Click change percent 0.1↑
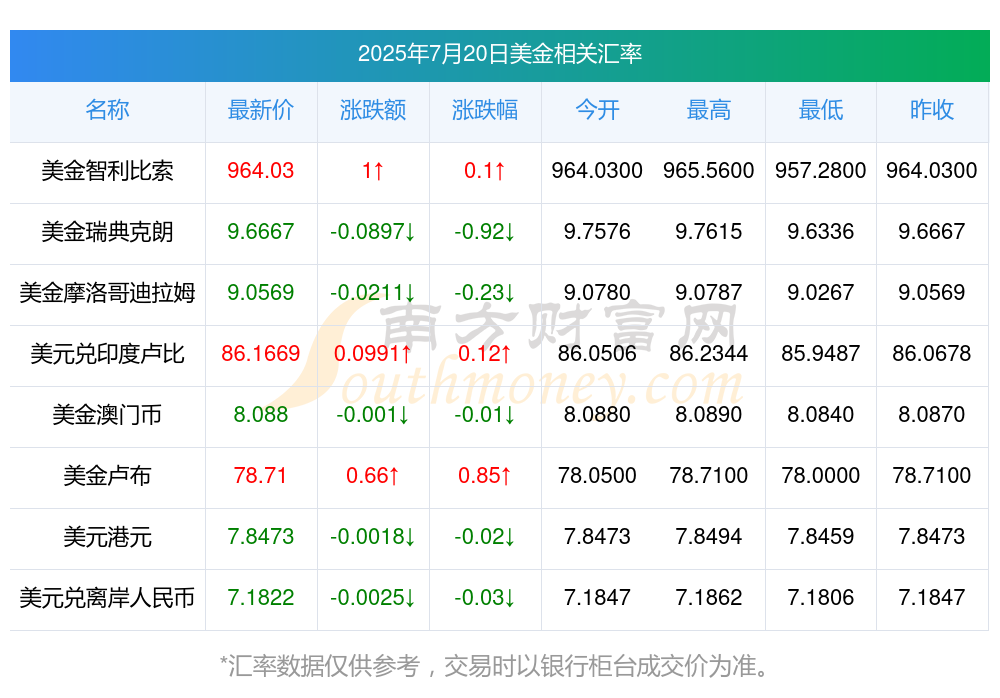The image size is (1000, 698). [x=485, y=170]
